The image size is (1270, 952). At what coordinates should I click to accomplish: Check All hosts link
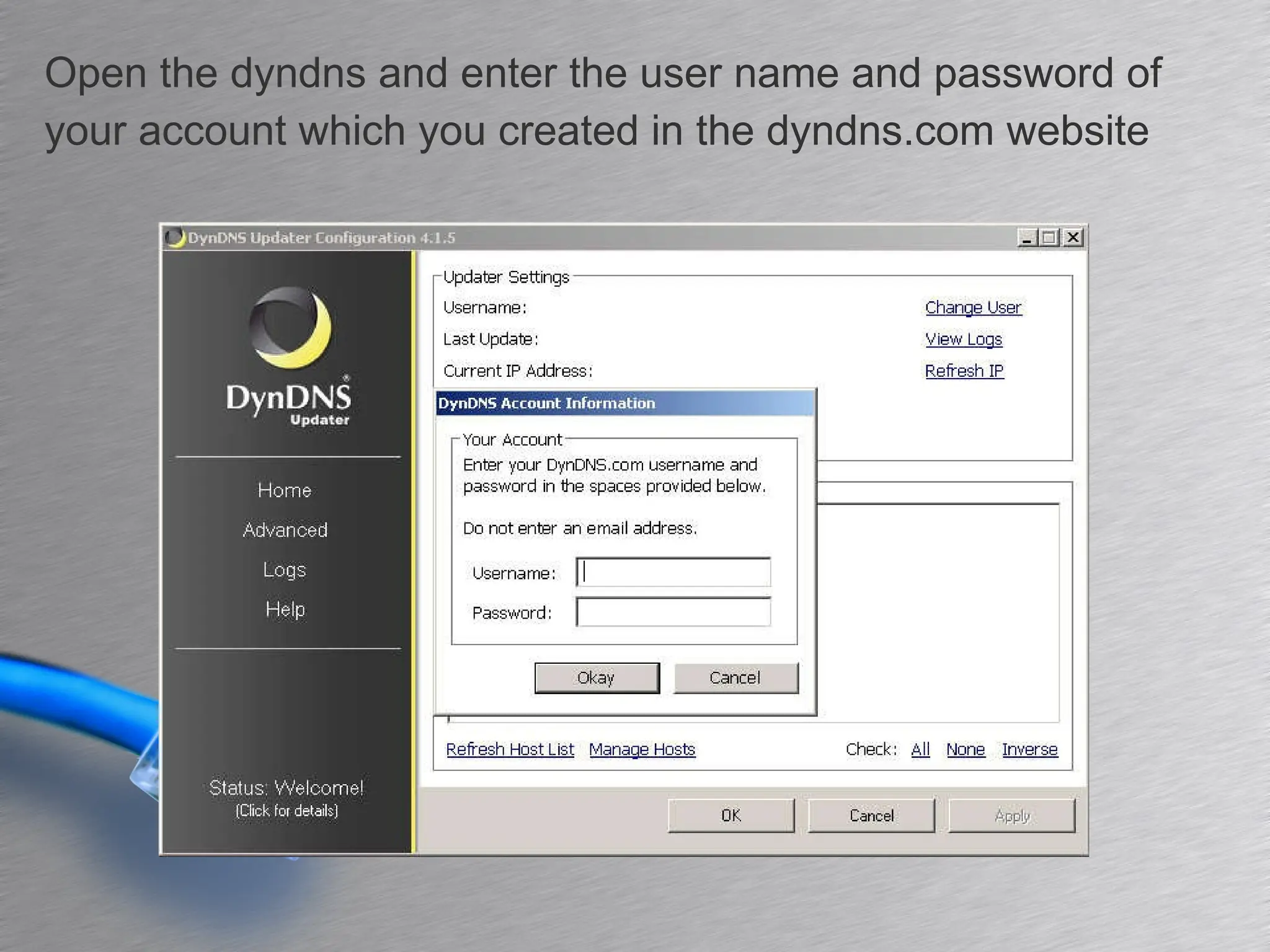click(x=920, y=749)
